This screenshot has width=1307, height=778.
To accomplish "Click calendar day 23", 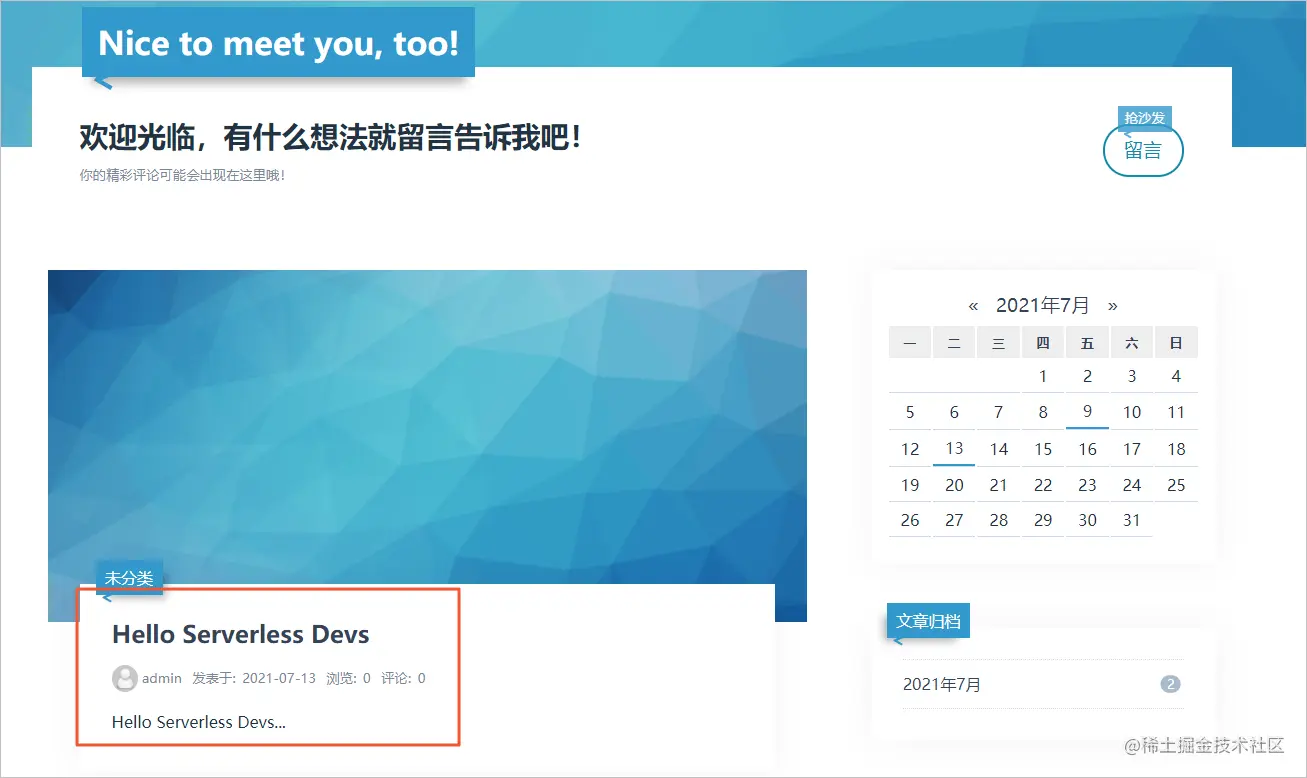I will [x=1087, y=485].
